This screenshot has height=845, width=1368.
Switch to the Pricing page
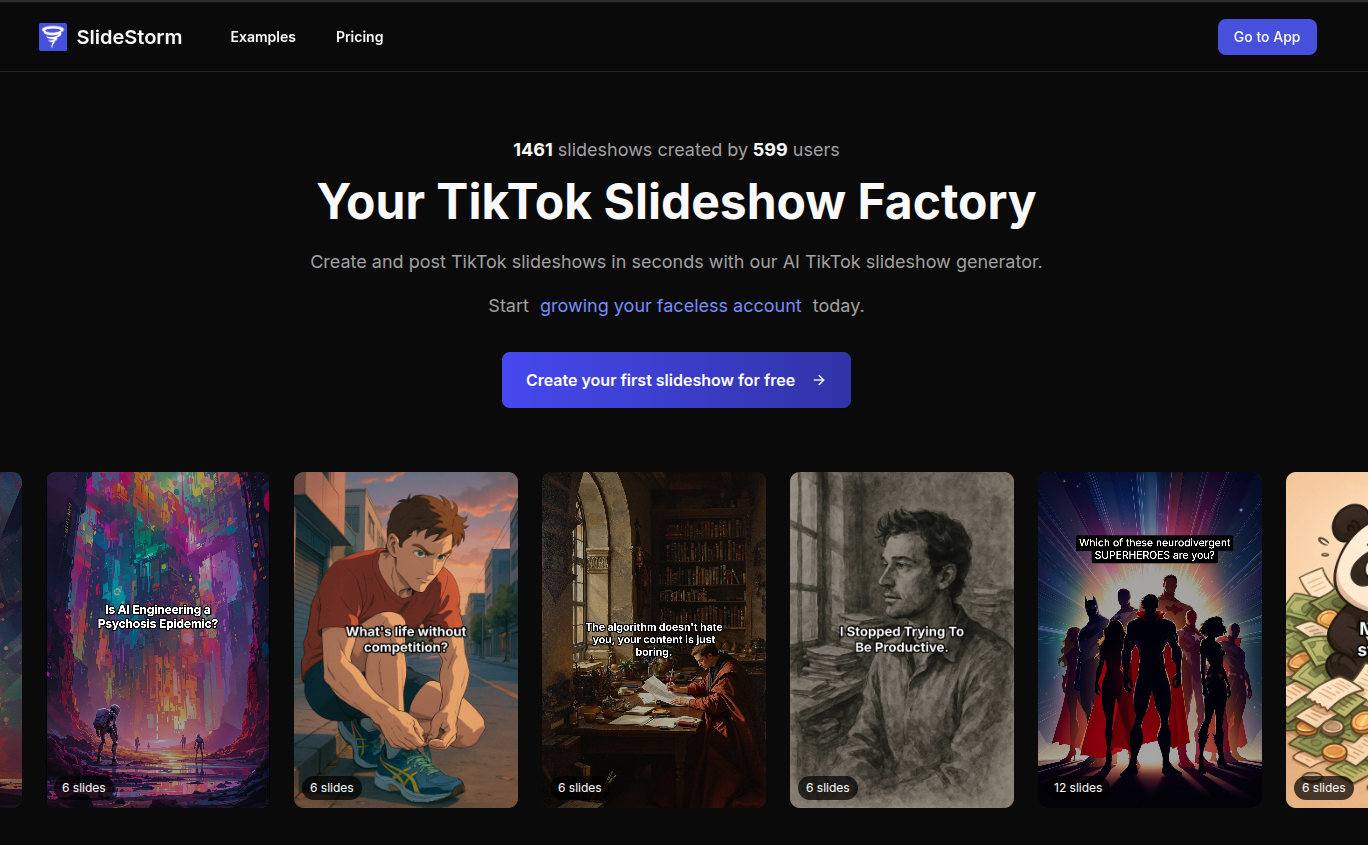(359, 36)
